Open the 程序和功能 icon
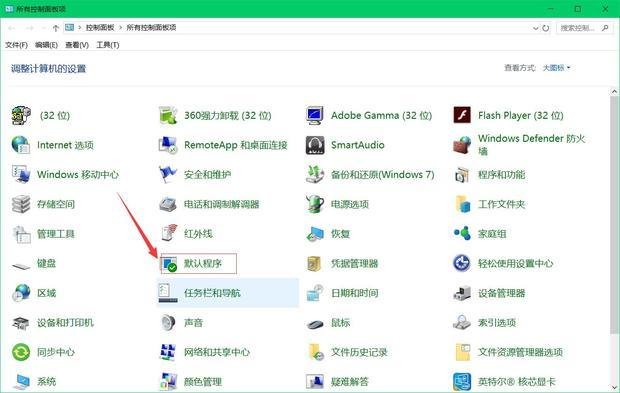The image size is (620, 393). (x=462, y=174)
